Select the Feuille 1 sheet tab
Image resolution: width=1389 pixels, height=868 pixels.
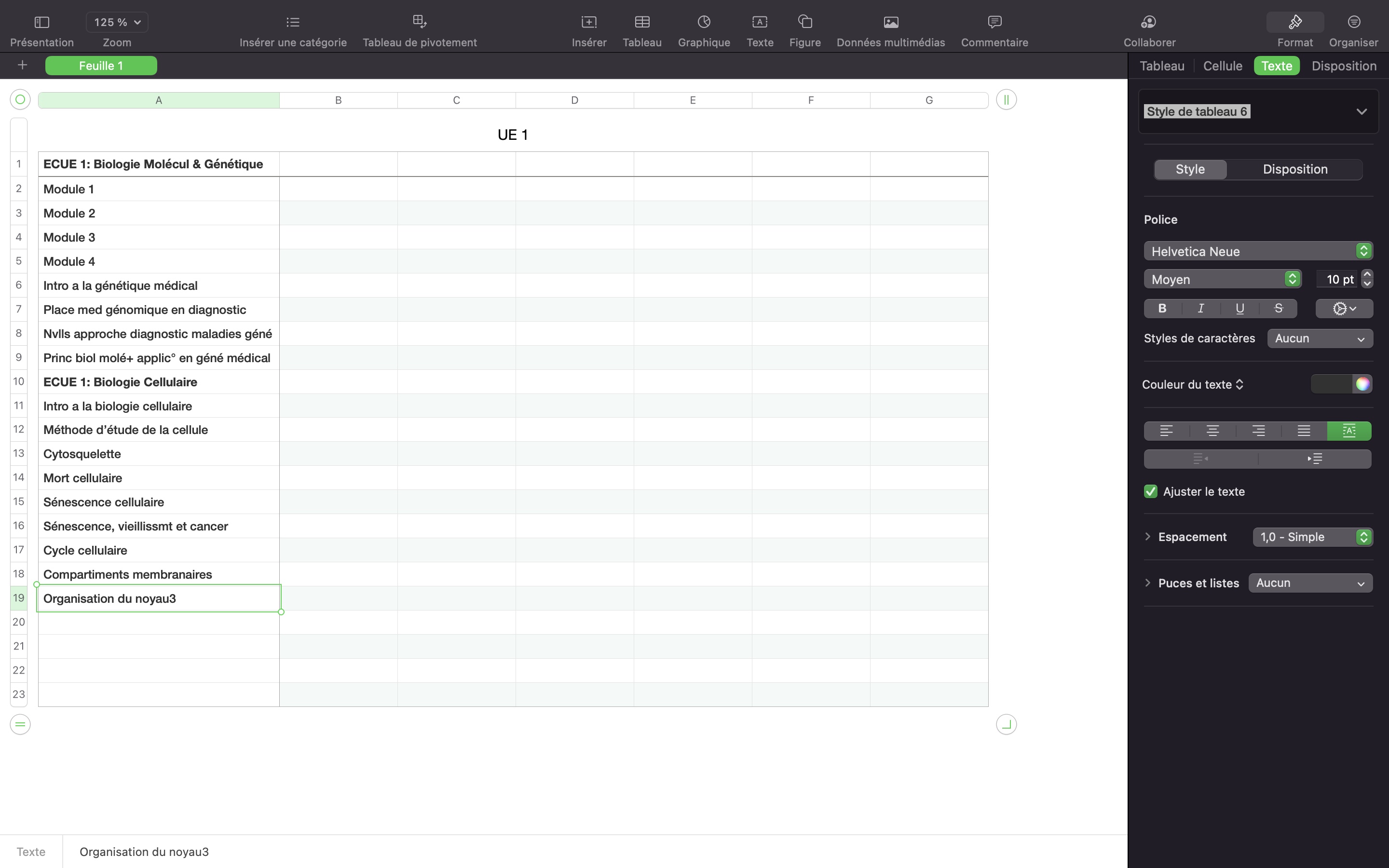coord(101,66)
